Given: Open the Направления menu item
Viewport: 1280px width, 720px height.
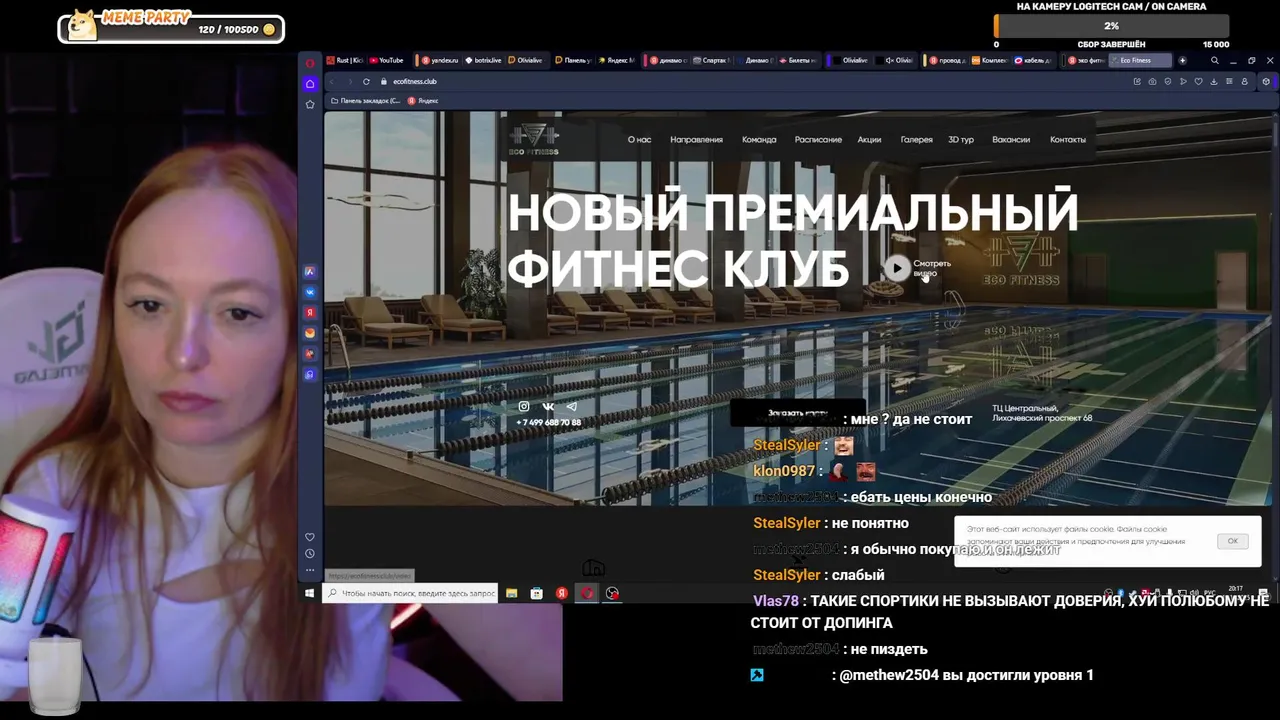Looking at the screenshot, I should tap(696, 139).
